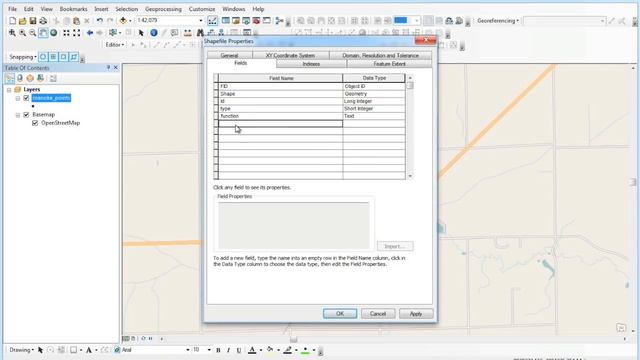
Task: Click the empty Field Name cell below function
Action: 280,123
